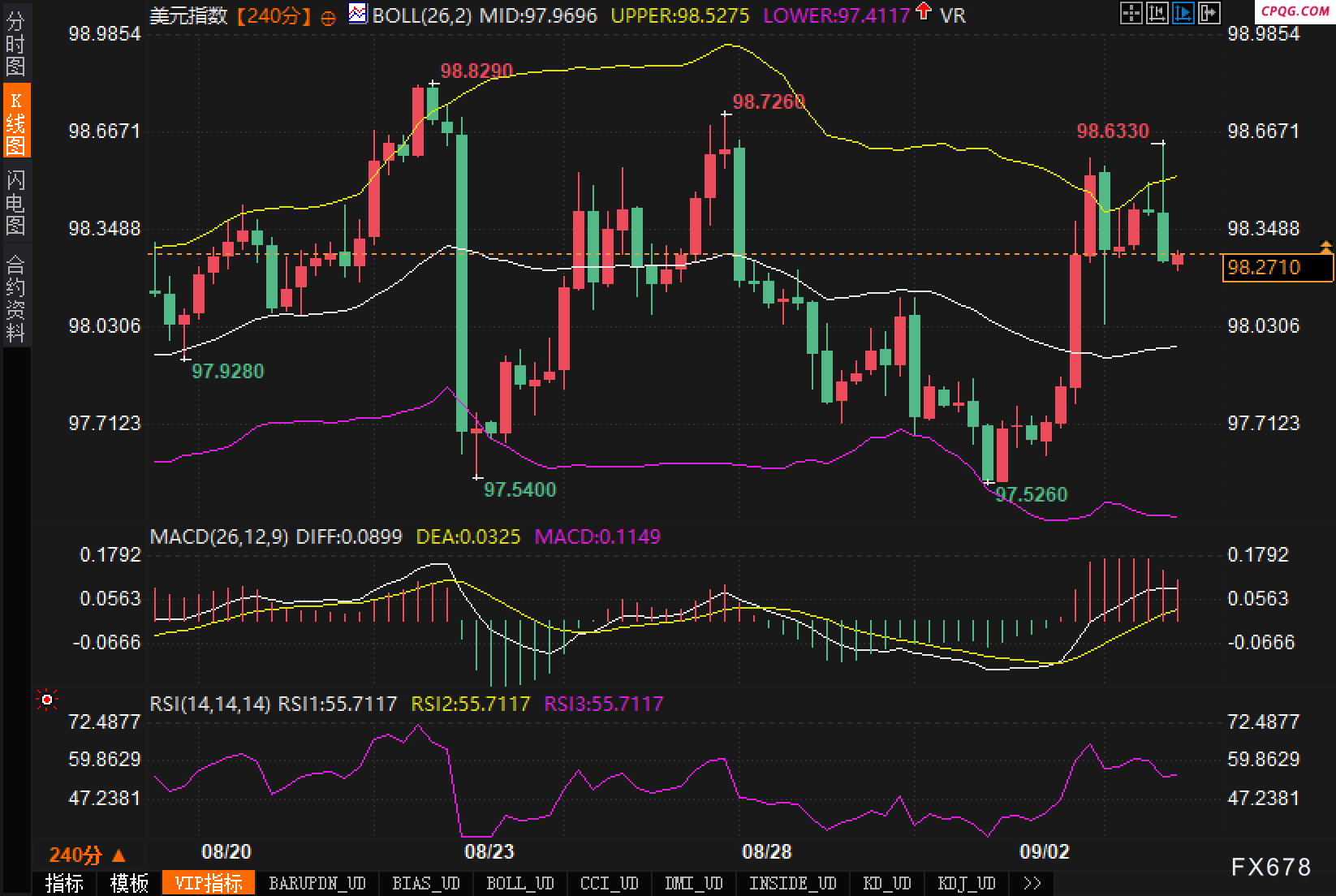Viewport: 1336px width, 896px height.
Task: Click the UPPER:98.5275 value
Action: click(680, 15)
